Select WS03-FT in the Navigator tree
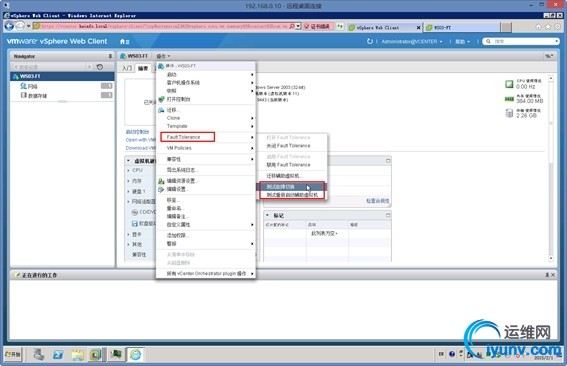This screenshot has height=366, width=567. pyautogui.click(x=62, y=76)
